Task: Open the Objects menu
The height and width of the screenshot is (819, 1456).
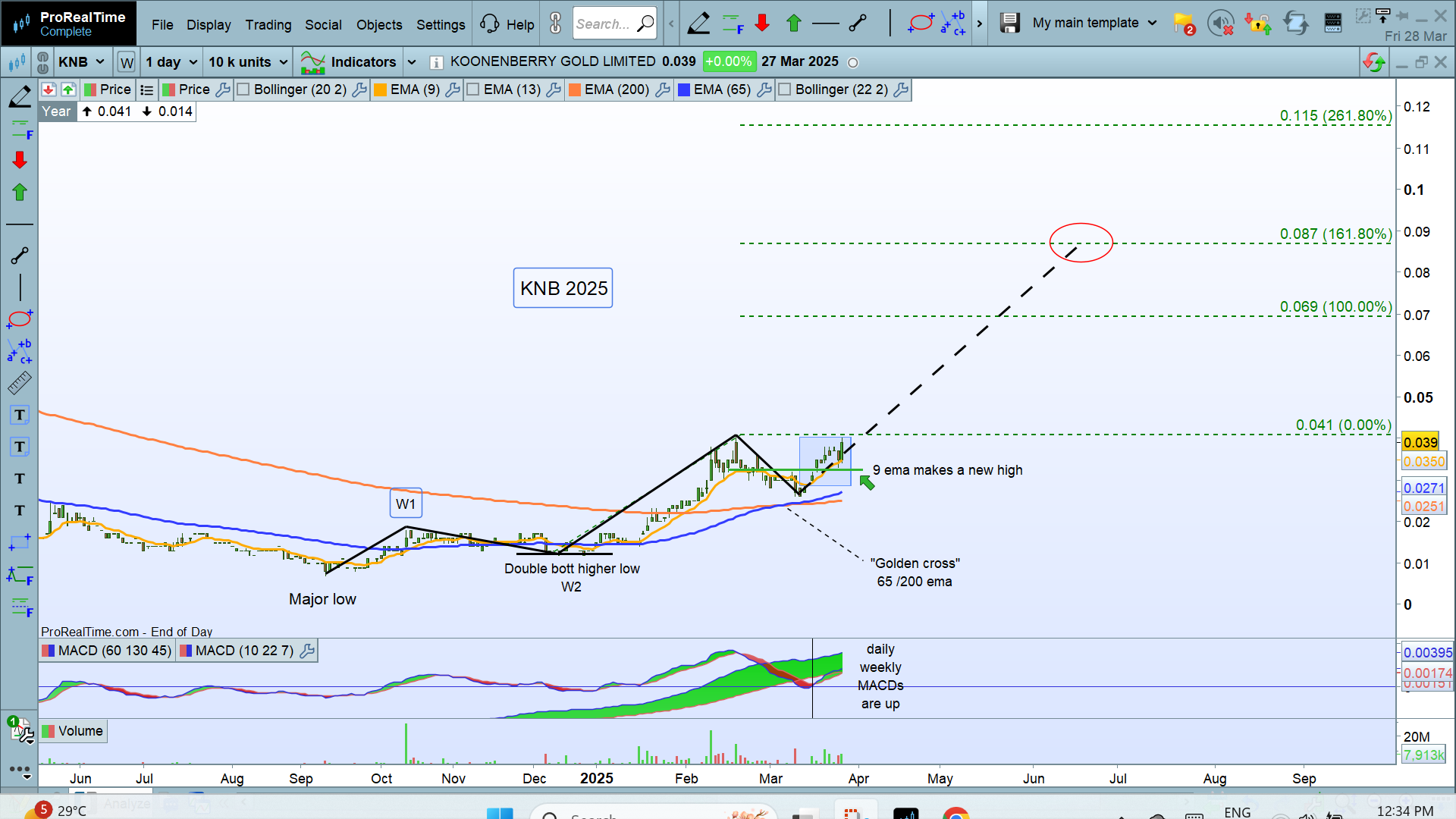Action: [379, 24]
